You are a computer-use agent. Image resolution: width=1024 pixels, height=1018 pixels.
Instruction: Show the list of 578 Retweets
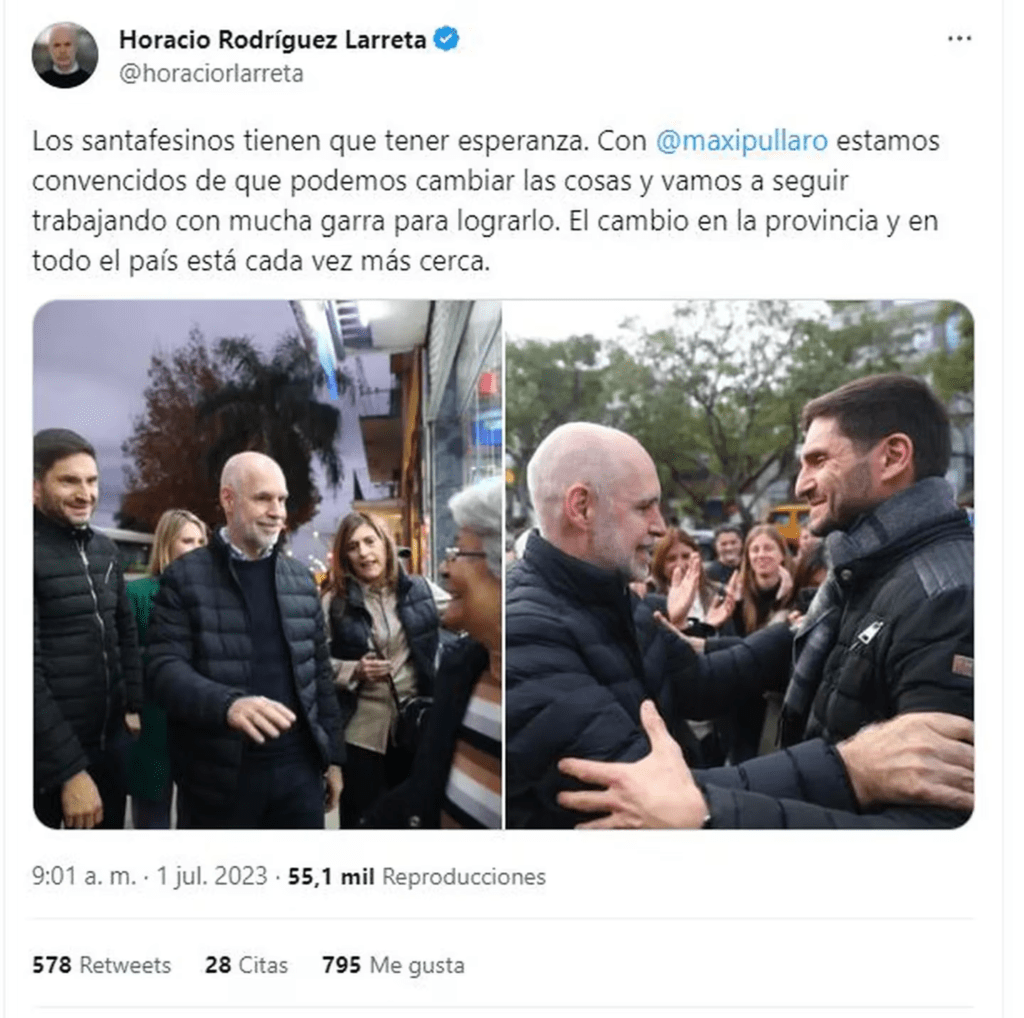click(x=101, y=965)
